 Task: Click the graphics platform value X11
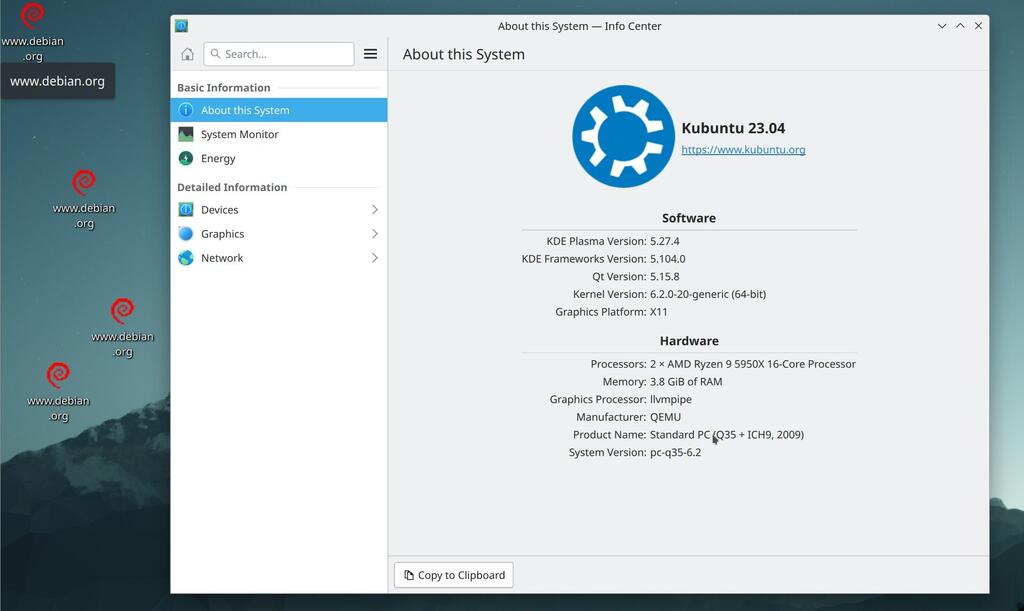pos(658,312)
